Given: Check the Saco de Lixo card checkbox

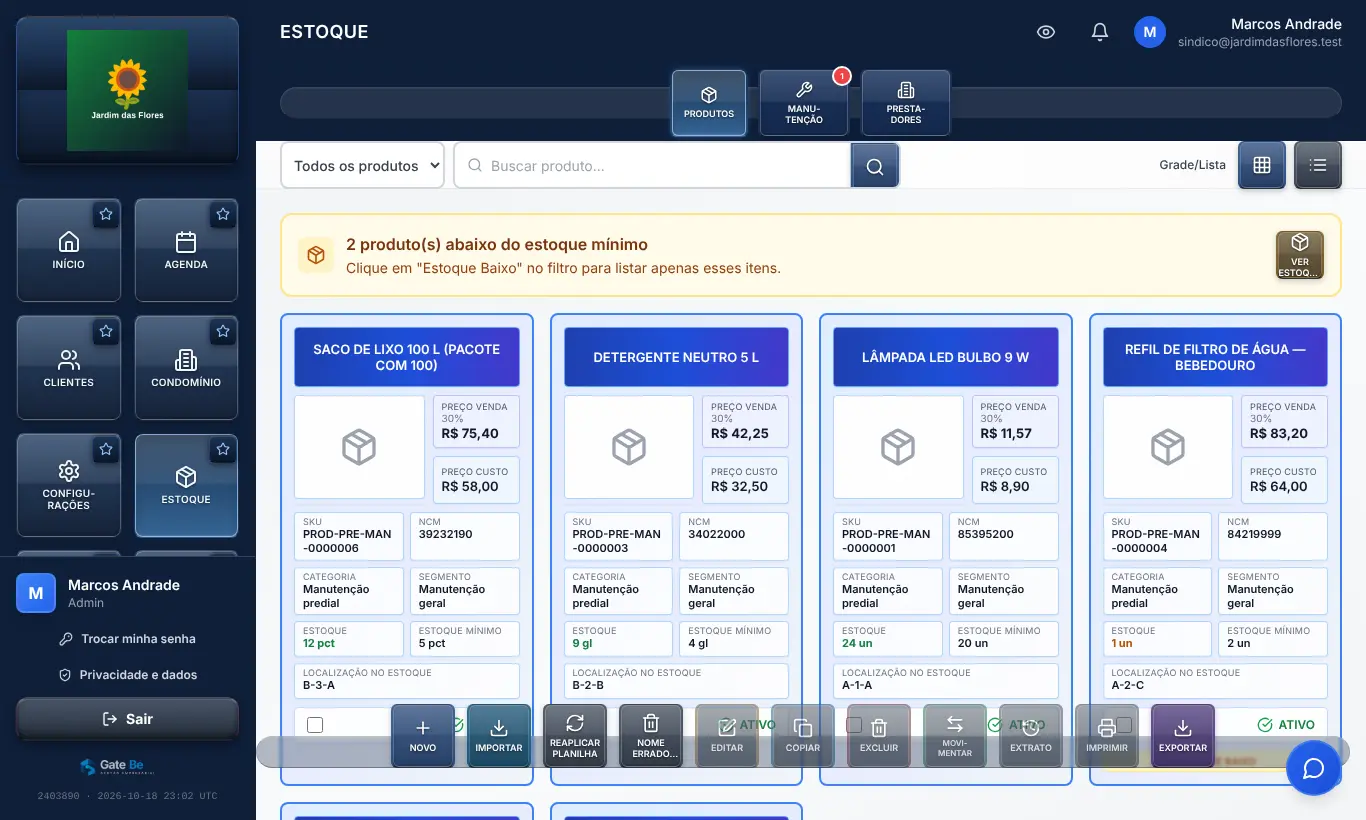Looking at the screenshot, I should coord(315,725).
